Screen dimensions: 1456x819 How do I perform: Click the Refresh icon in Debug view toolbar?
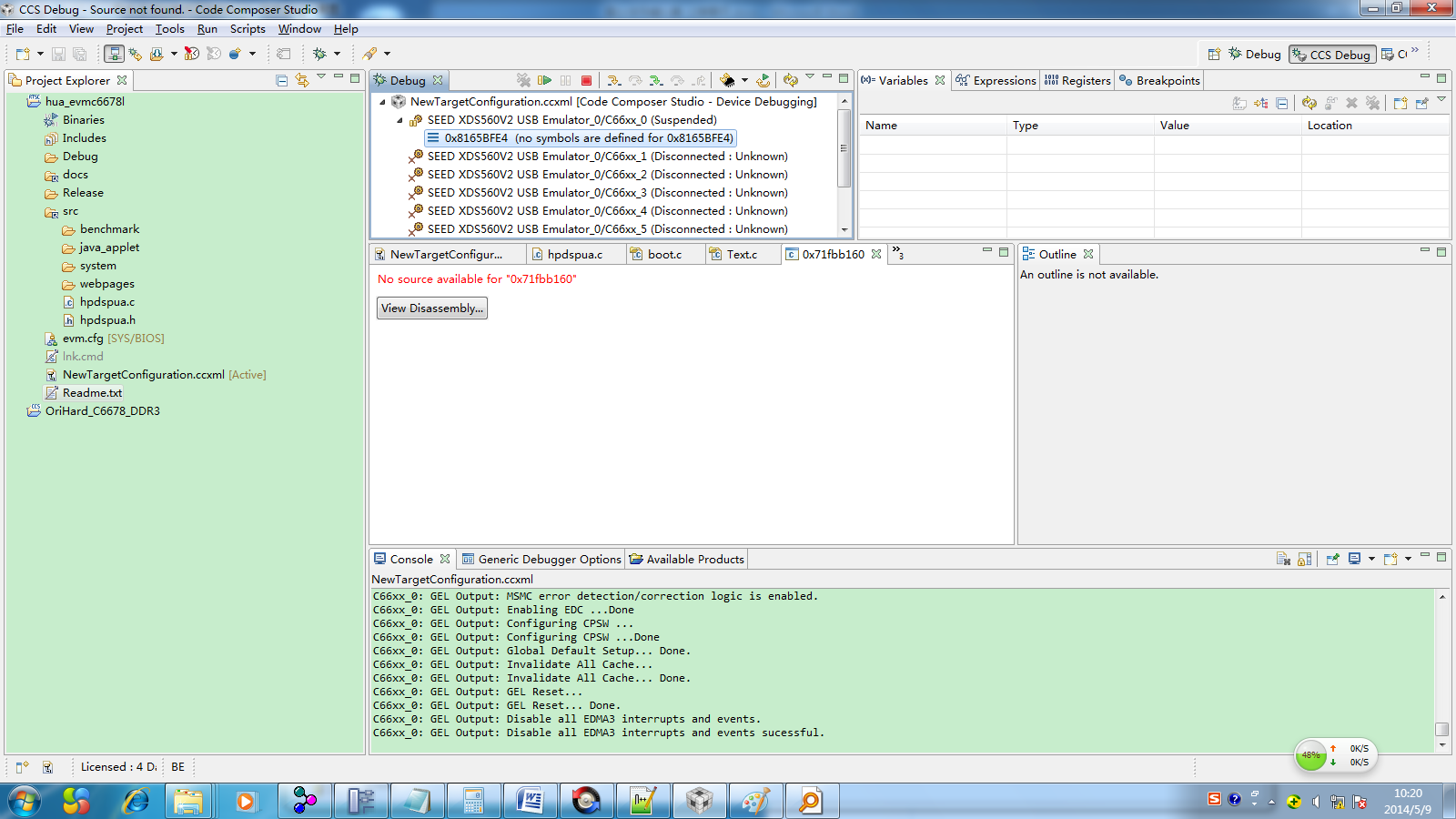click(790, 80)
